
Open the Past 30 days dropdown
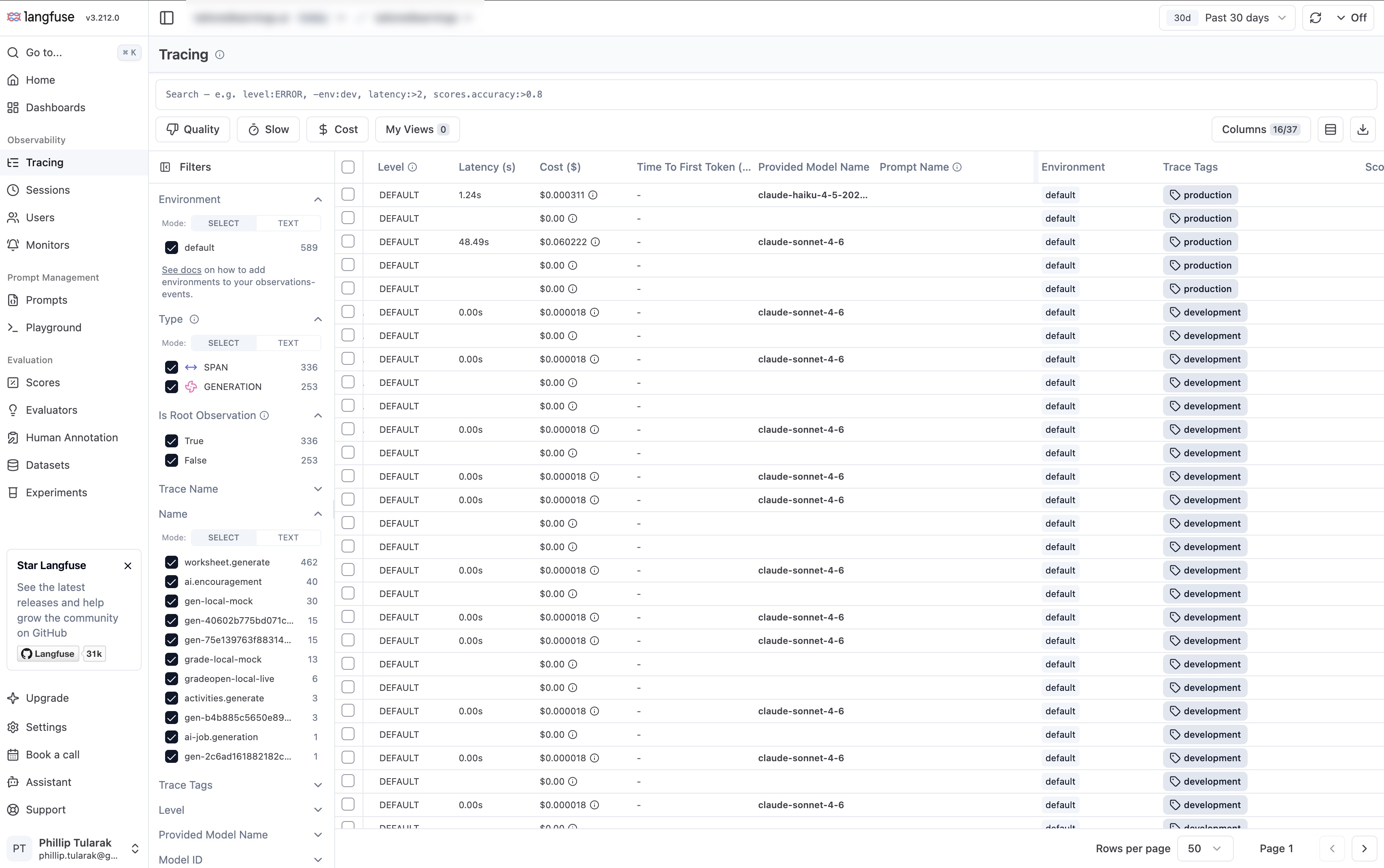point(1227,18)
